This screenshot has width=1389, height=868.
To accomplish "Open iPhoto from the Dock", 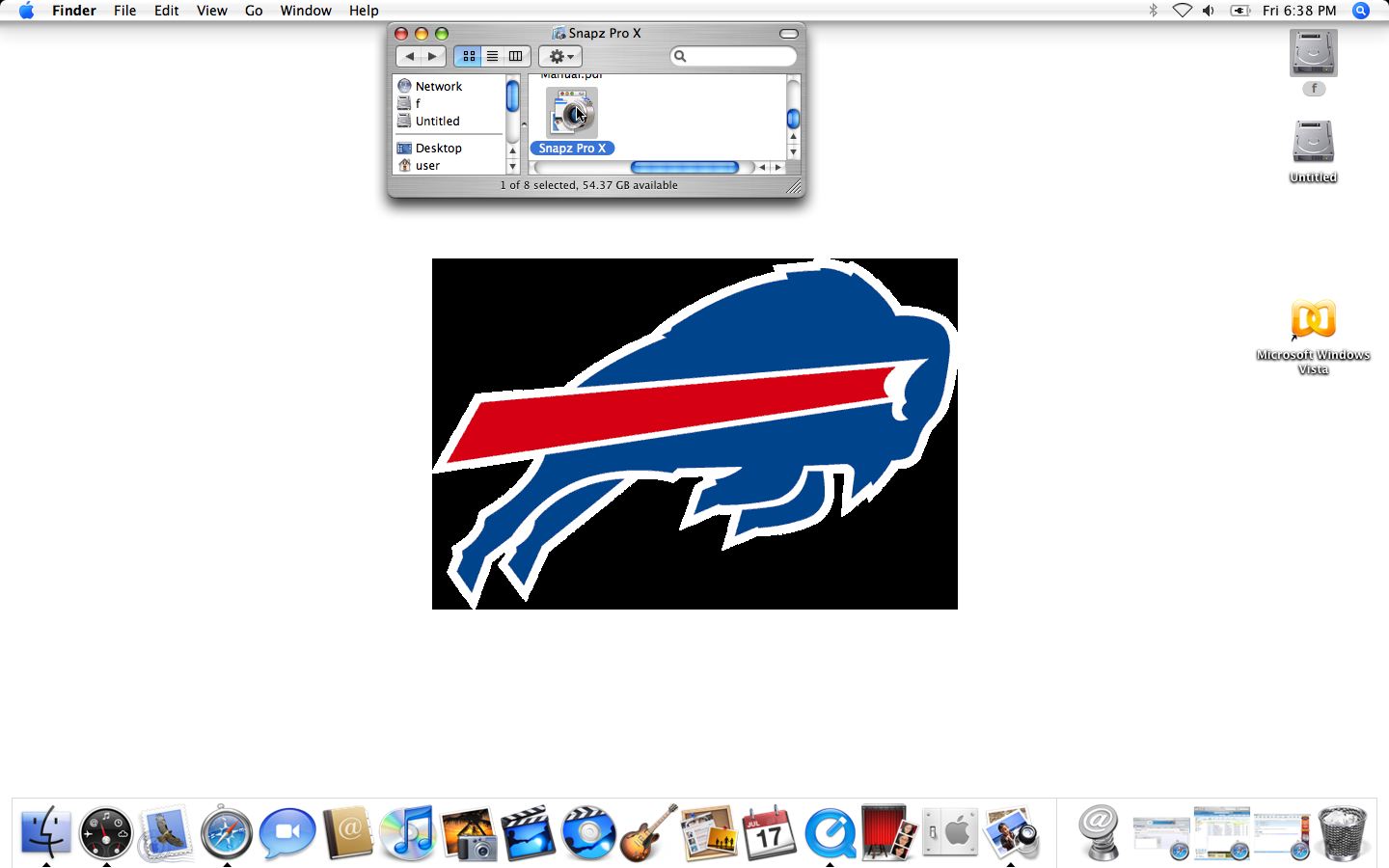I will tap(468, 833).
